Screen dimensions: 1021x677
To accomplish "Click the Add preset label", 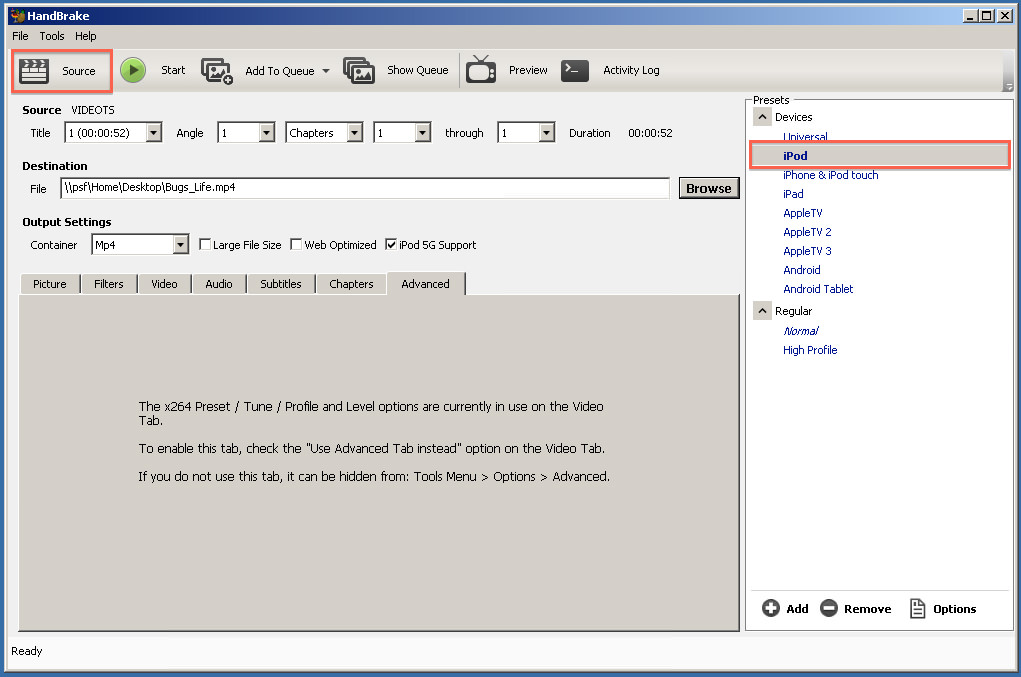I will 797,609.
